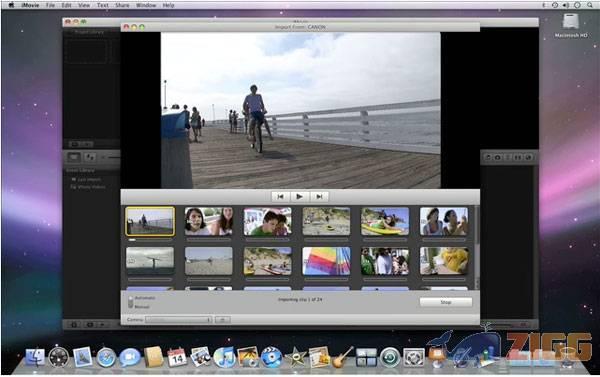Open the Edit menu

pyautogui.click(x=66, y=5)
